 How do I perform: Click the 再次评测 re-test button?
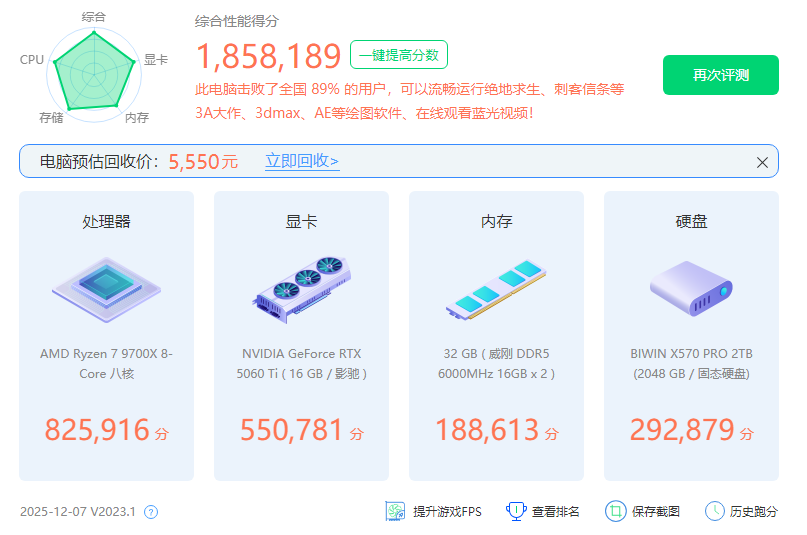[x=720, y=75]
